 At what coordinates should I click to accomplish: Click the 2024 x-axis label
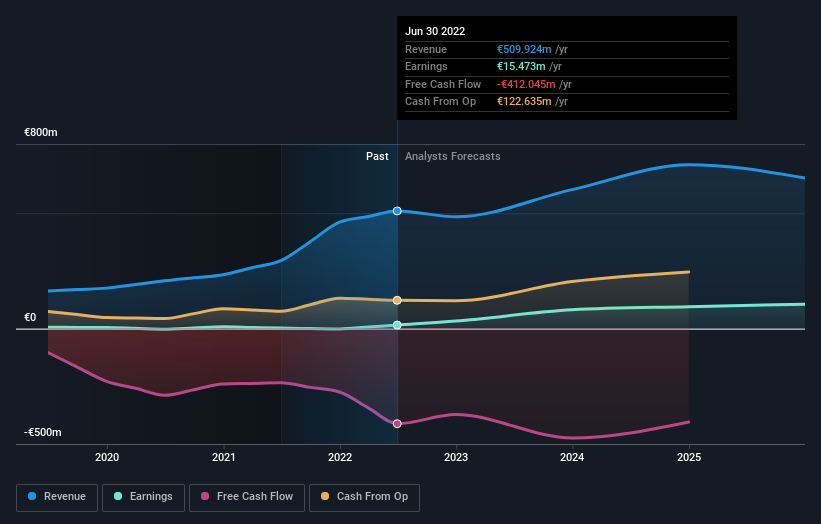click(572, 457)
